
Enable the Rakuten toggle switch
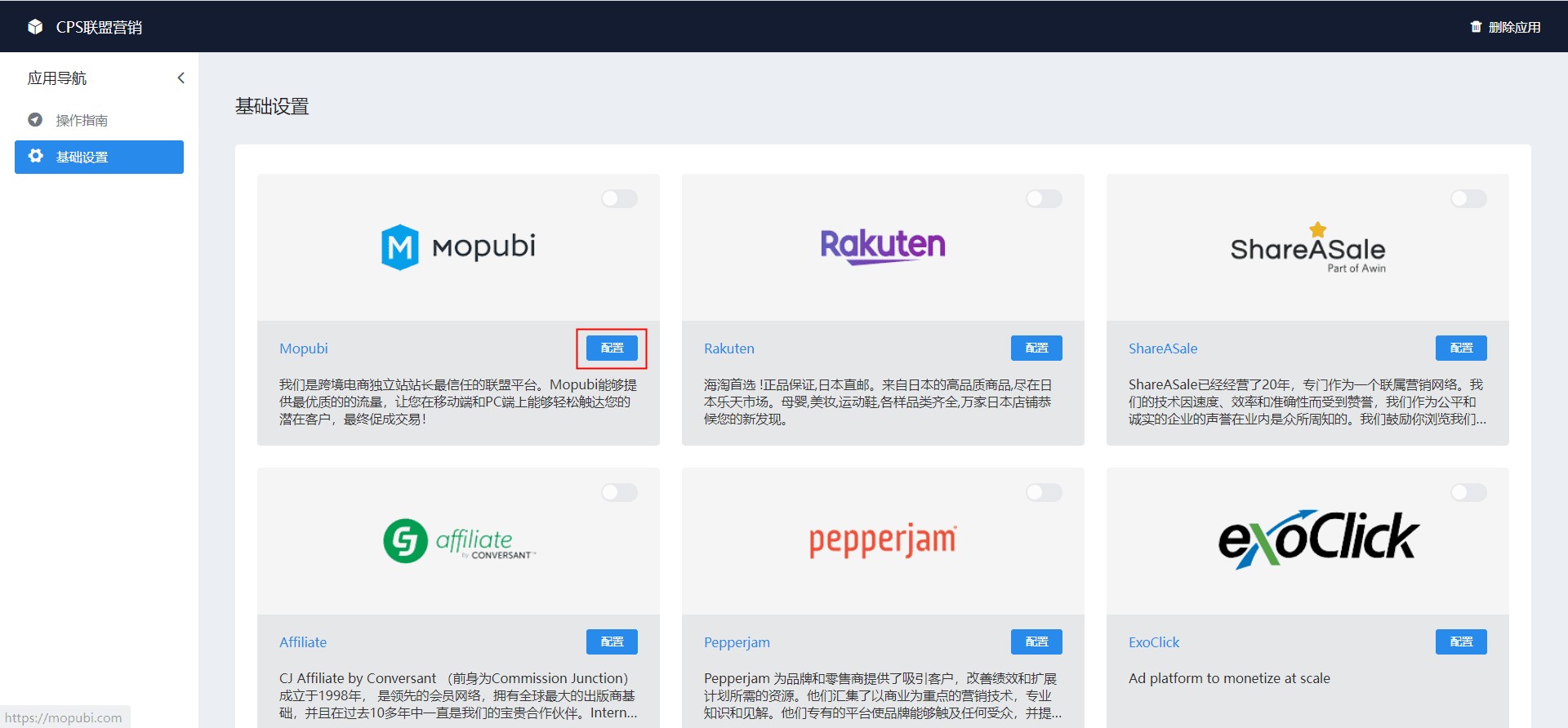tap(1044, 198)
